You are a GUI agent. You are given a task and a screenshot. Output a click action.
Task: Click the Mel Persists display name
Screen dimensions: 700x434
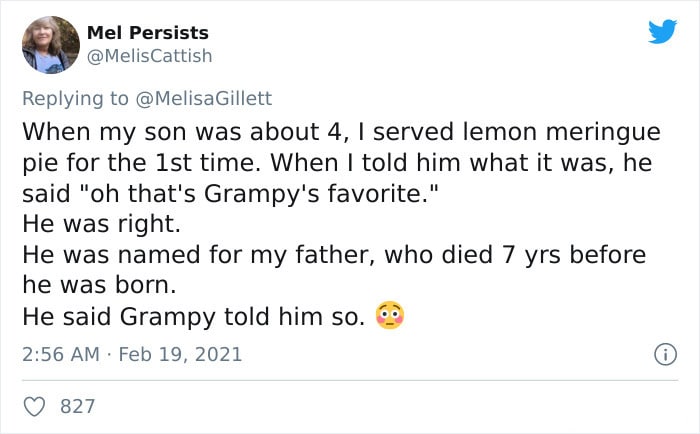pos(148,33)
